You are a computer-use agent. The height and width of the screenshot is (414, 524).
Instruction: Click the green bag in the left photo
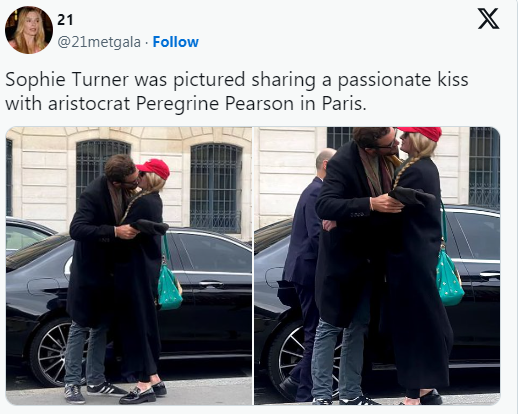[x=169, y=287]
